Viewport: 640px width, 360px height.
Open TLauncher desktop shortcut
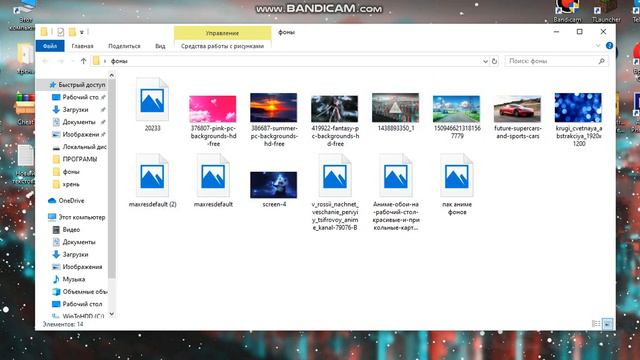[x=606, y=11]
